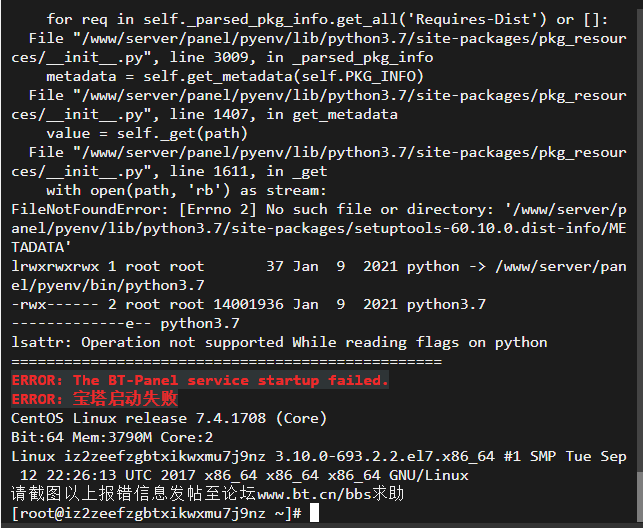Click the Linux kernel 3.10.0-693.2.2.el7 info line
The image size is (643, 528).
tap(319, 466)
